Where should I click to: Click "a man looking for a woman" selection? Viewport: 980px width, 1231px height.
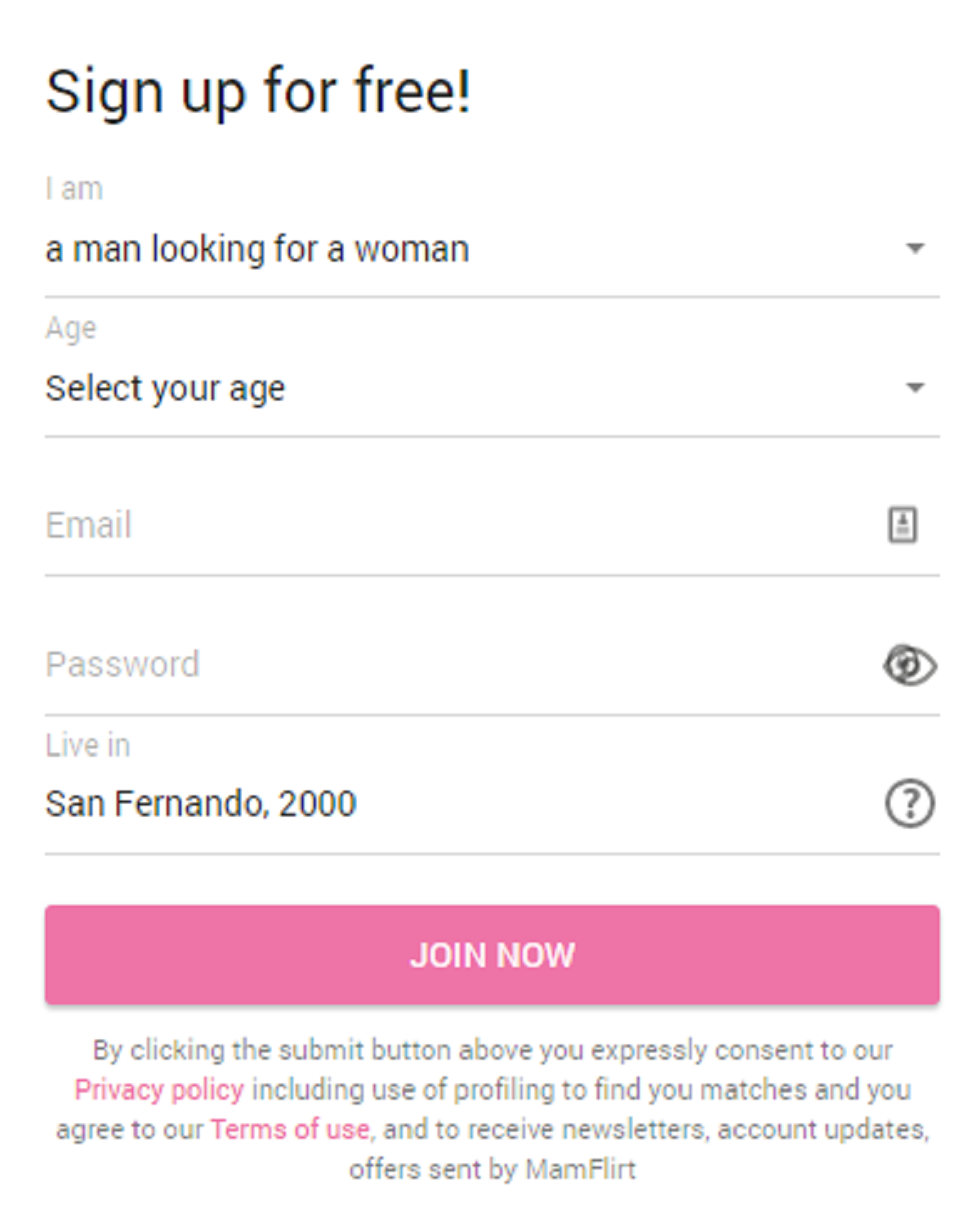coord(257,249)
